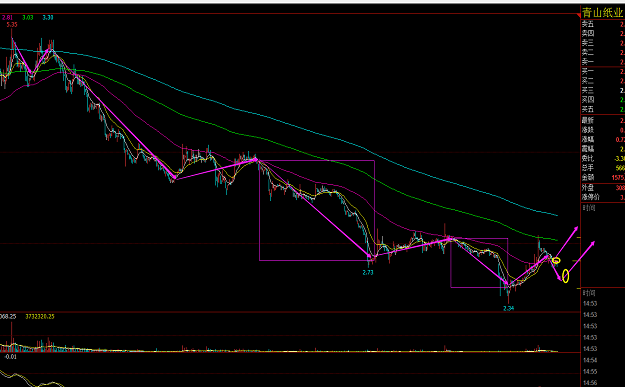Click the upper 时间 column header

(589, 208)
